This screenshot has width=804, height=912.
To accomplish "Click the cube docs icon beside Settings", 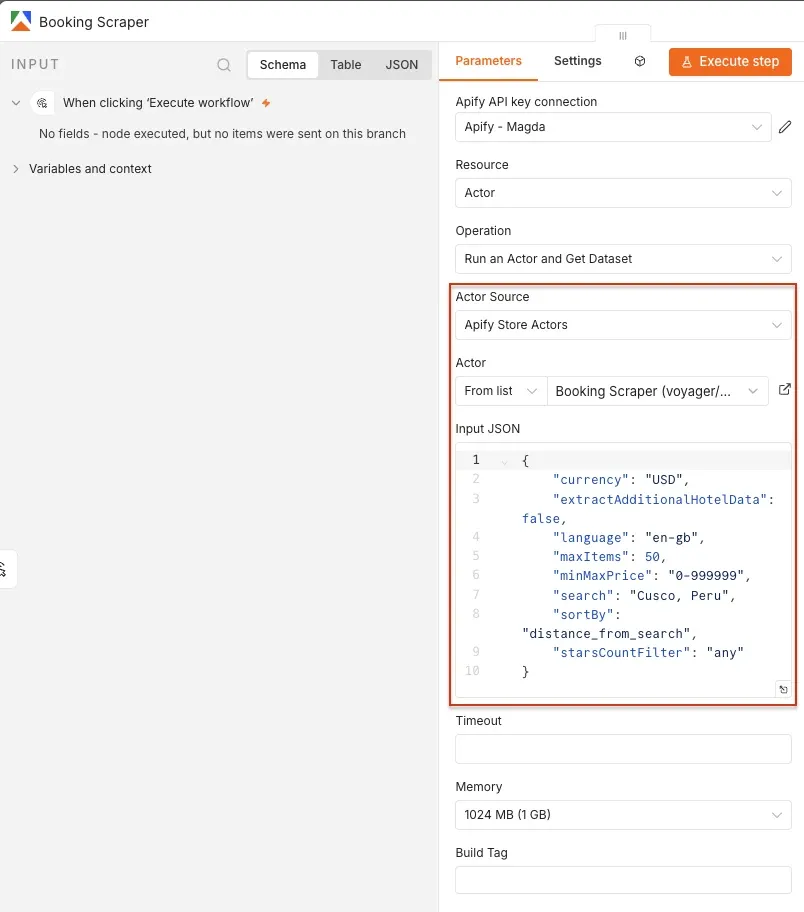I will point(640,61).
